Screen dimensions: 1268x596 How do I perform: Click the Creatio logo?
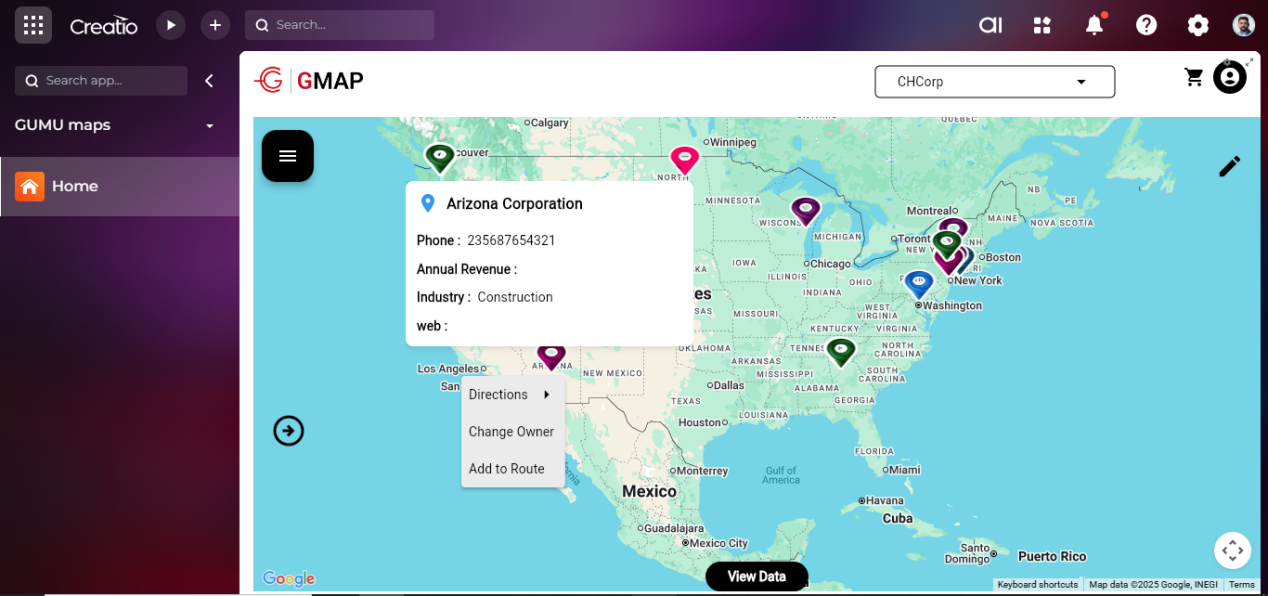click(104, 26)
